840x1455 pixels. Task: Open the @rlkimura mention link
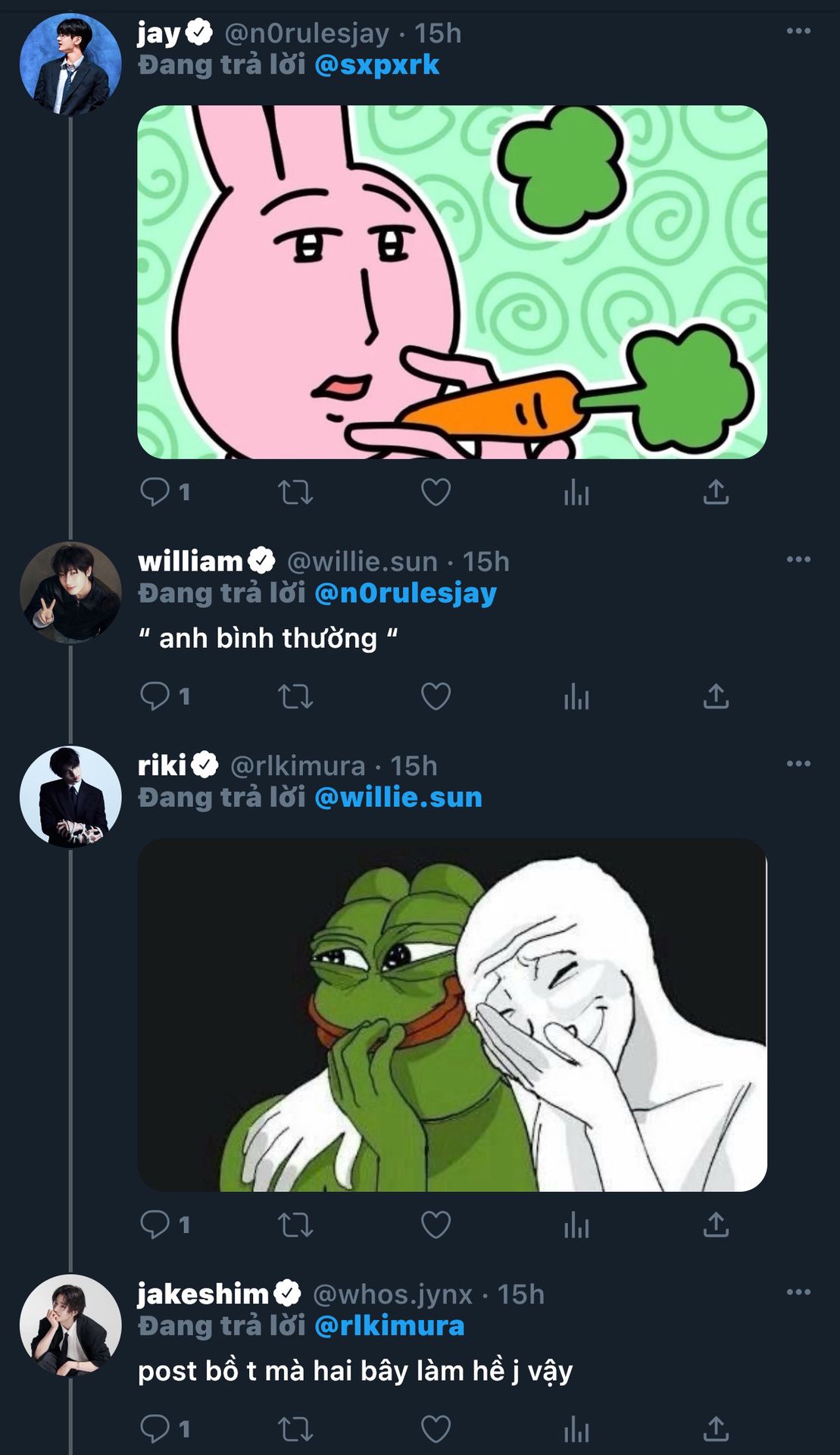pos(389,1326)
